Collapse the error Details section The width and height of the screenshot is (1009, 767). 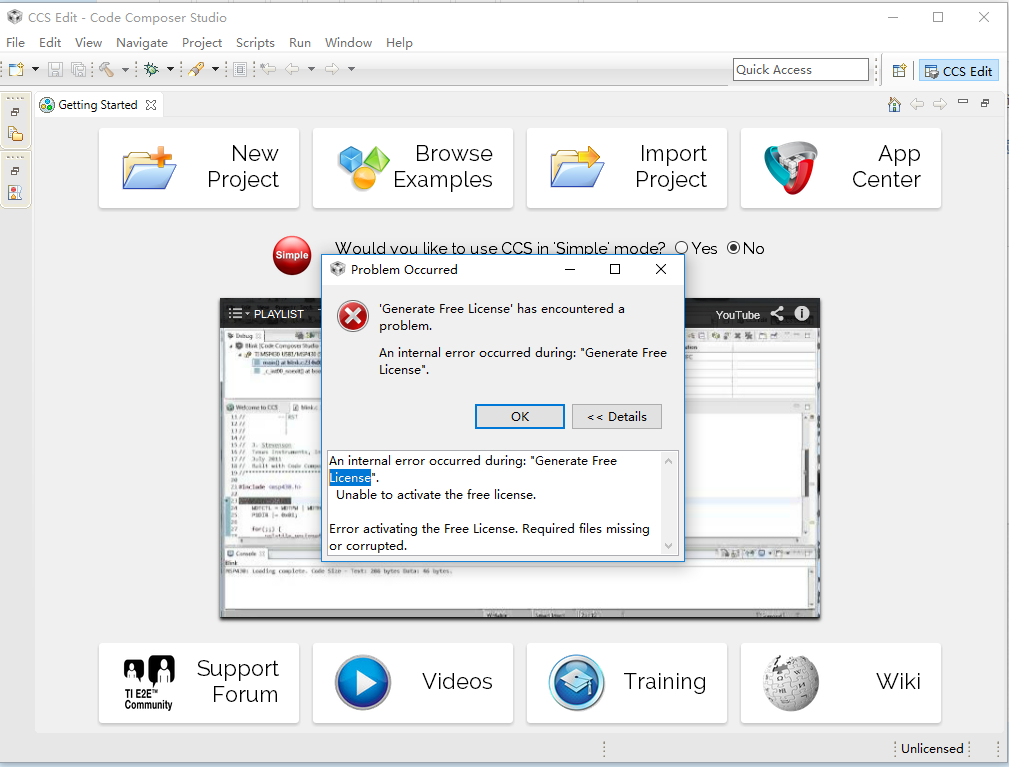616,416
